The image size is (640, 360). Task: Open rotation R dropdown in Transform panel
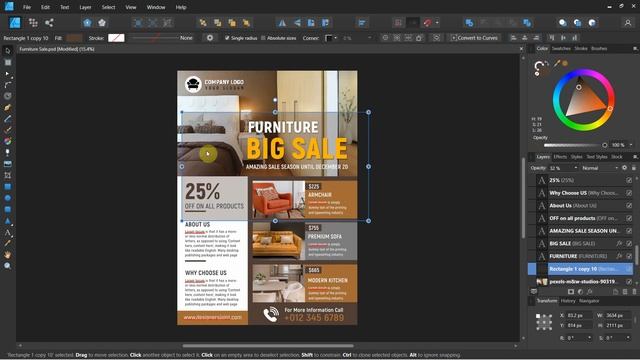click(x=589, y=338)
